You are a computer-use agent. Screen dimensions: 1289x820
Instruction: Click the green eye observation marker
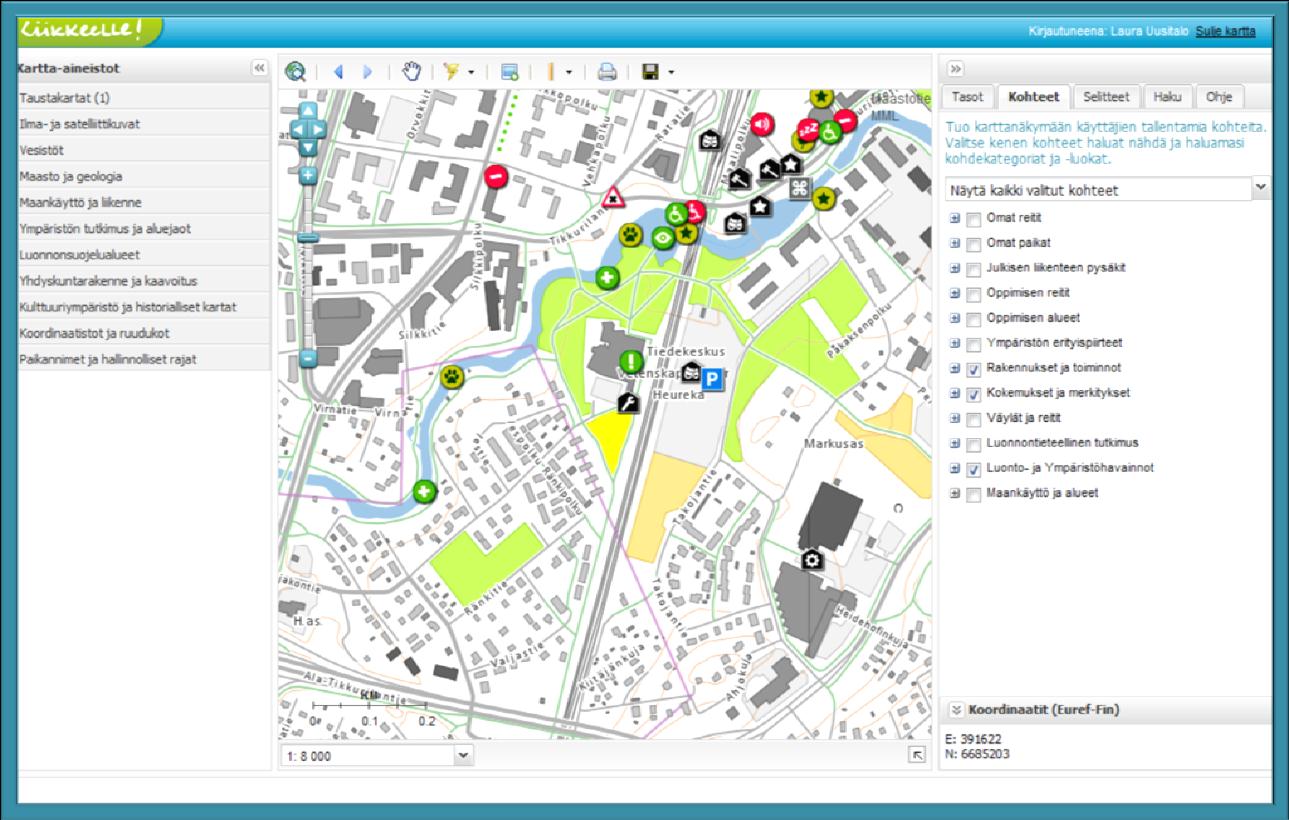pos(662,237)
